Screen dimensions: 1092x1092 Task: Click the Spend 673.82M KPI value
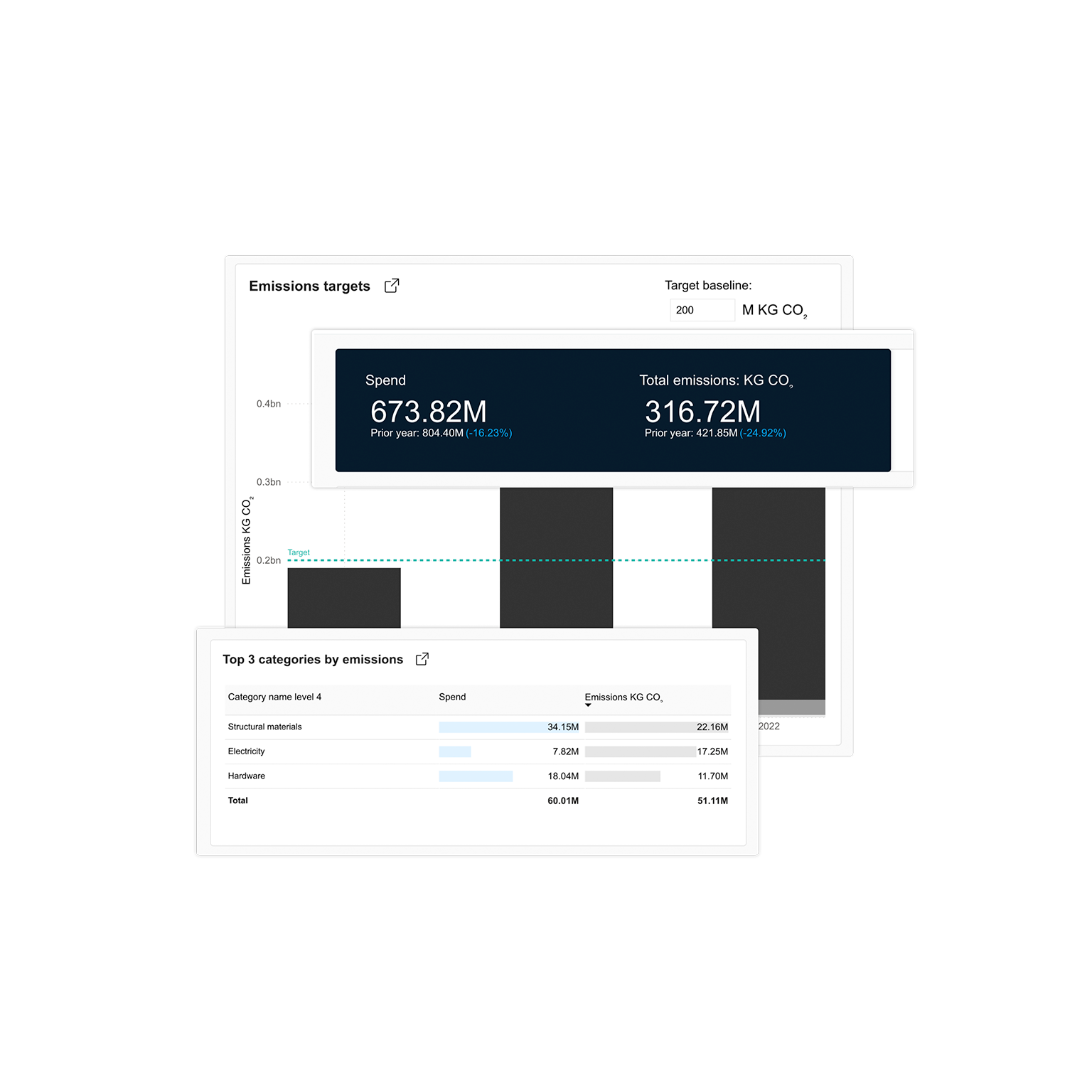(429, 412)
